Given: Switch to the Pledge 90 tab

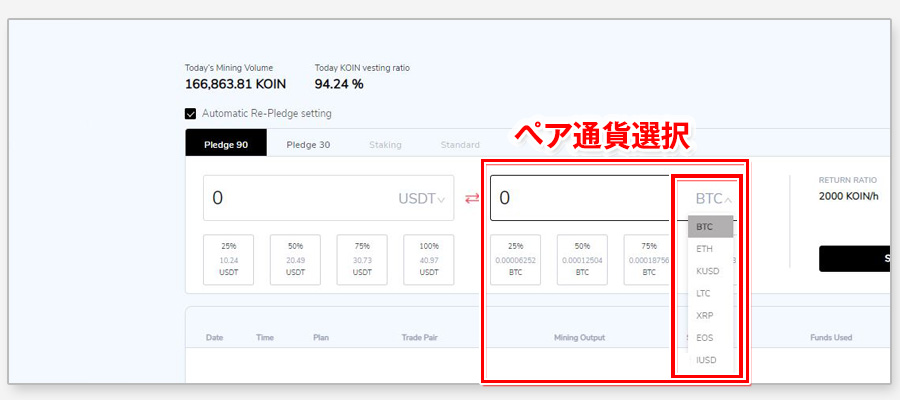Looking at the screenshot, I should click(225, 144).
